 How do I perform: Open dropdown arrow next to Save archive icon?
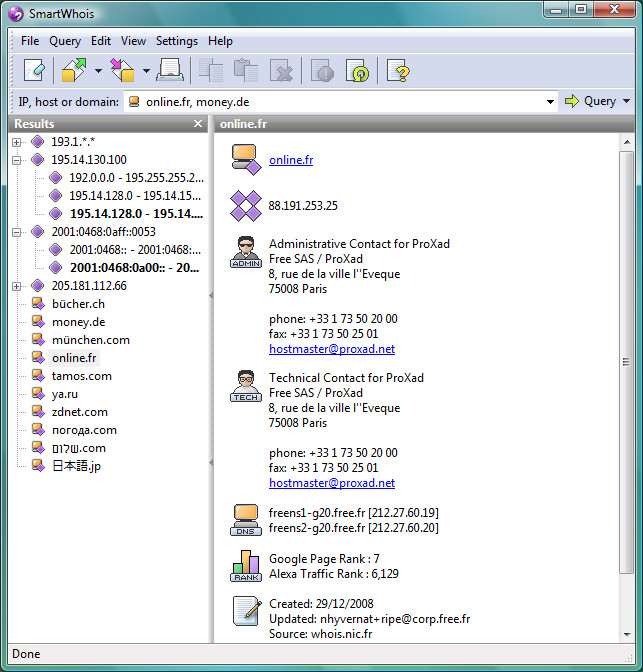[146, 71]
